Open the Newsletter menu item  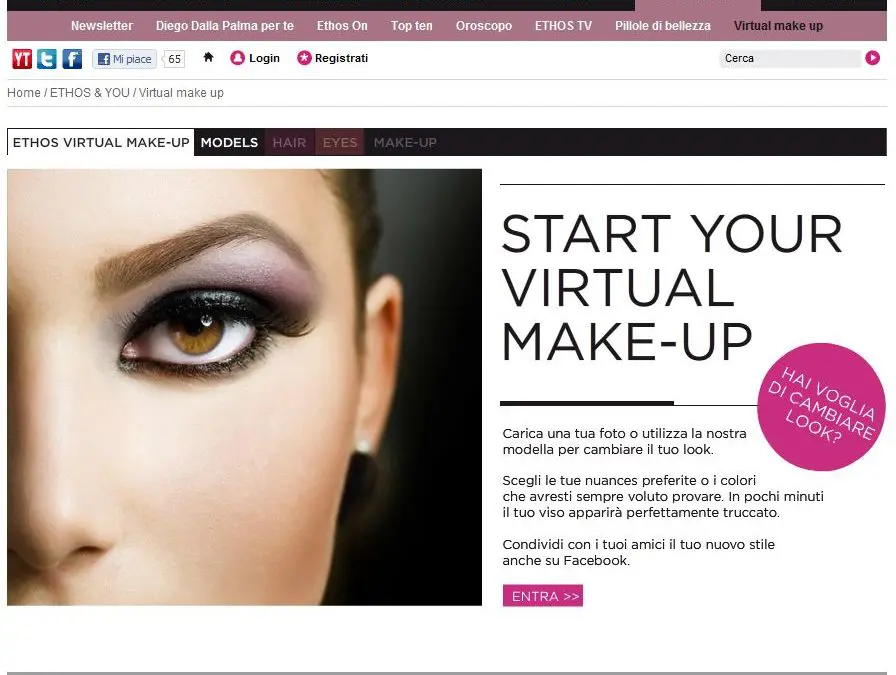[102, 26]
